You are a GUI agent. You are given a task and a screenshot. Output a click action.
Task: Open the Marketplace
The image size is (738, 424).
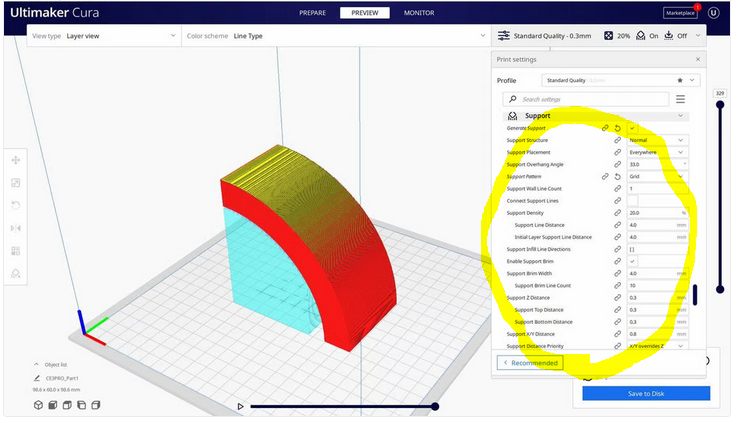(680, 13)
